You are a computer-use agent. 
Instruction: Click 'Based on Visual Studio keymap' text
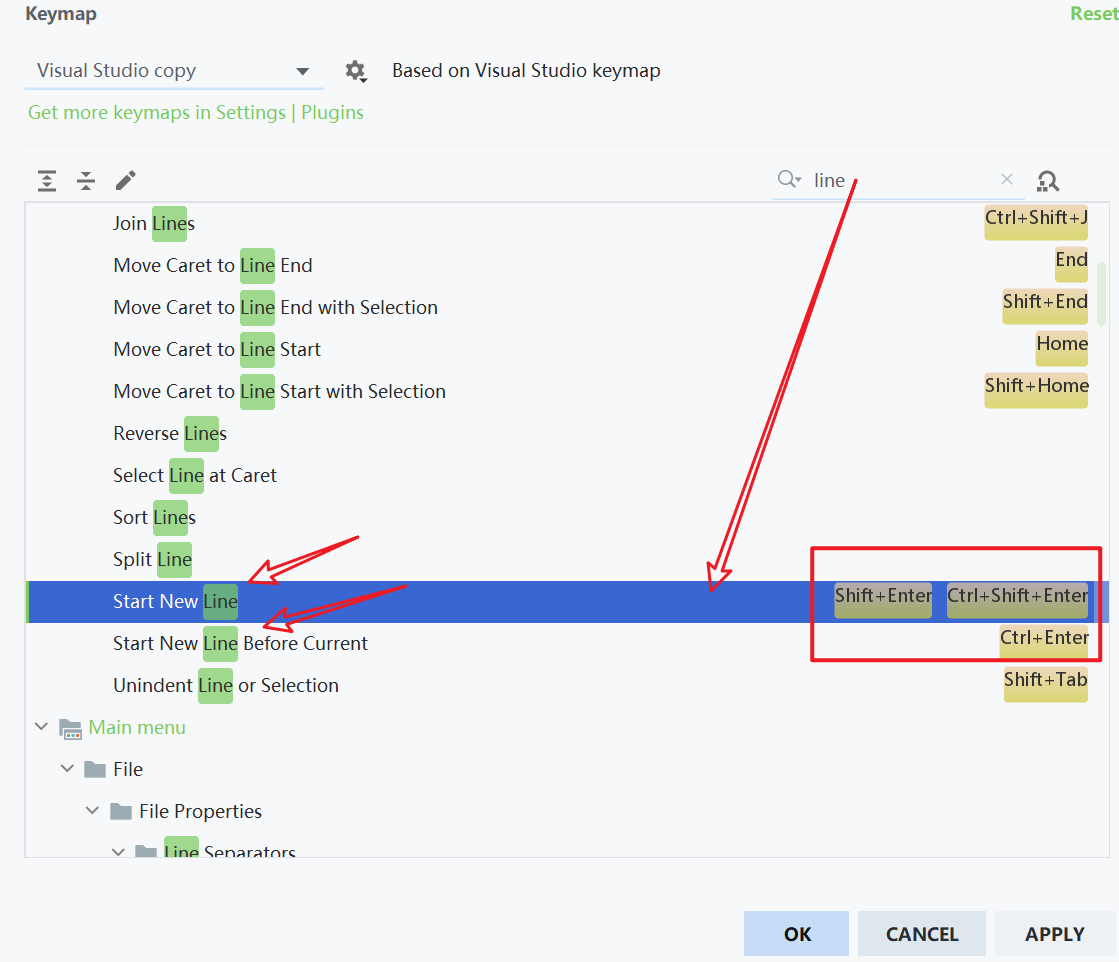point(526,71)
